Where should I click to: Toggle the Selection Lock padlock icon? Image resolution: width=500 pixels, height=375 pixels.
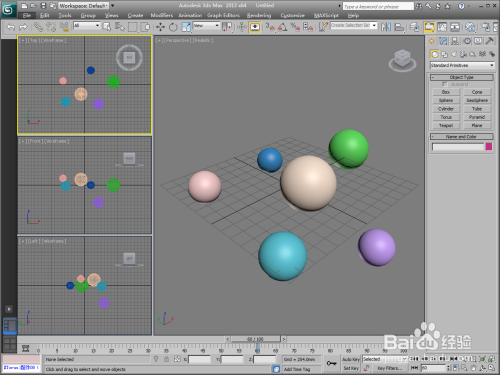[166, 359]
